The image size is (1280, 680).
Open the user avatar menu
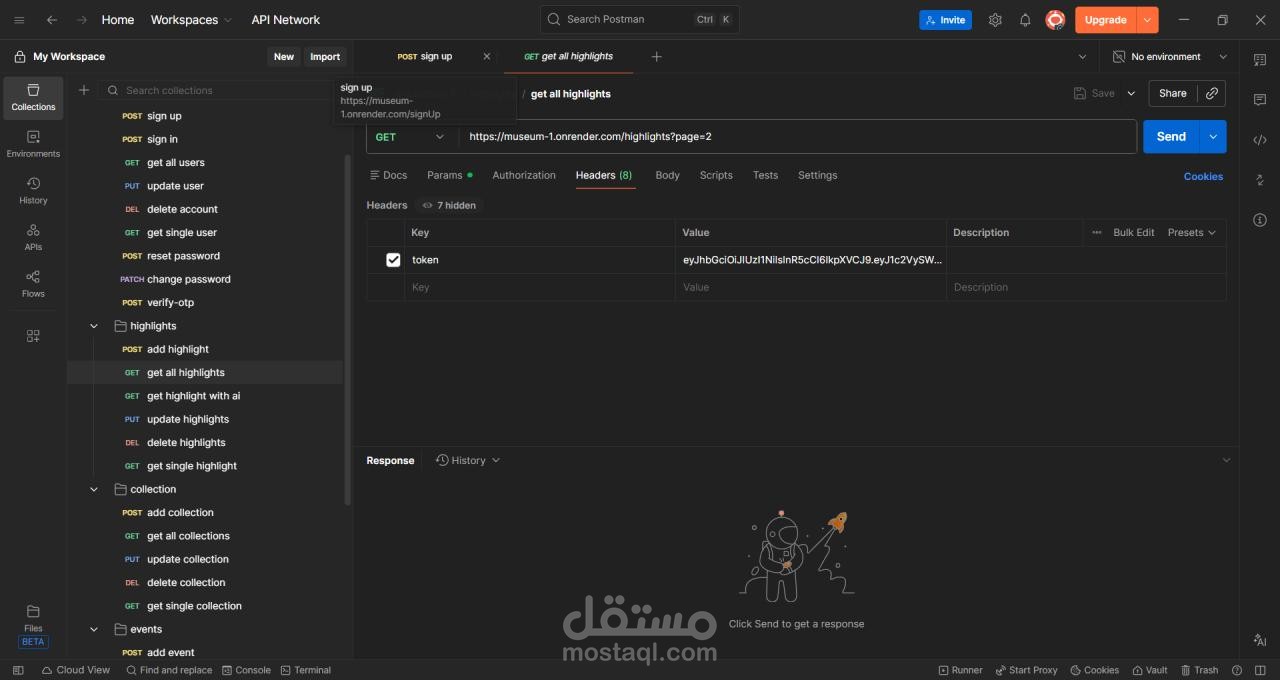click(x=1055, y=20)
